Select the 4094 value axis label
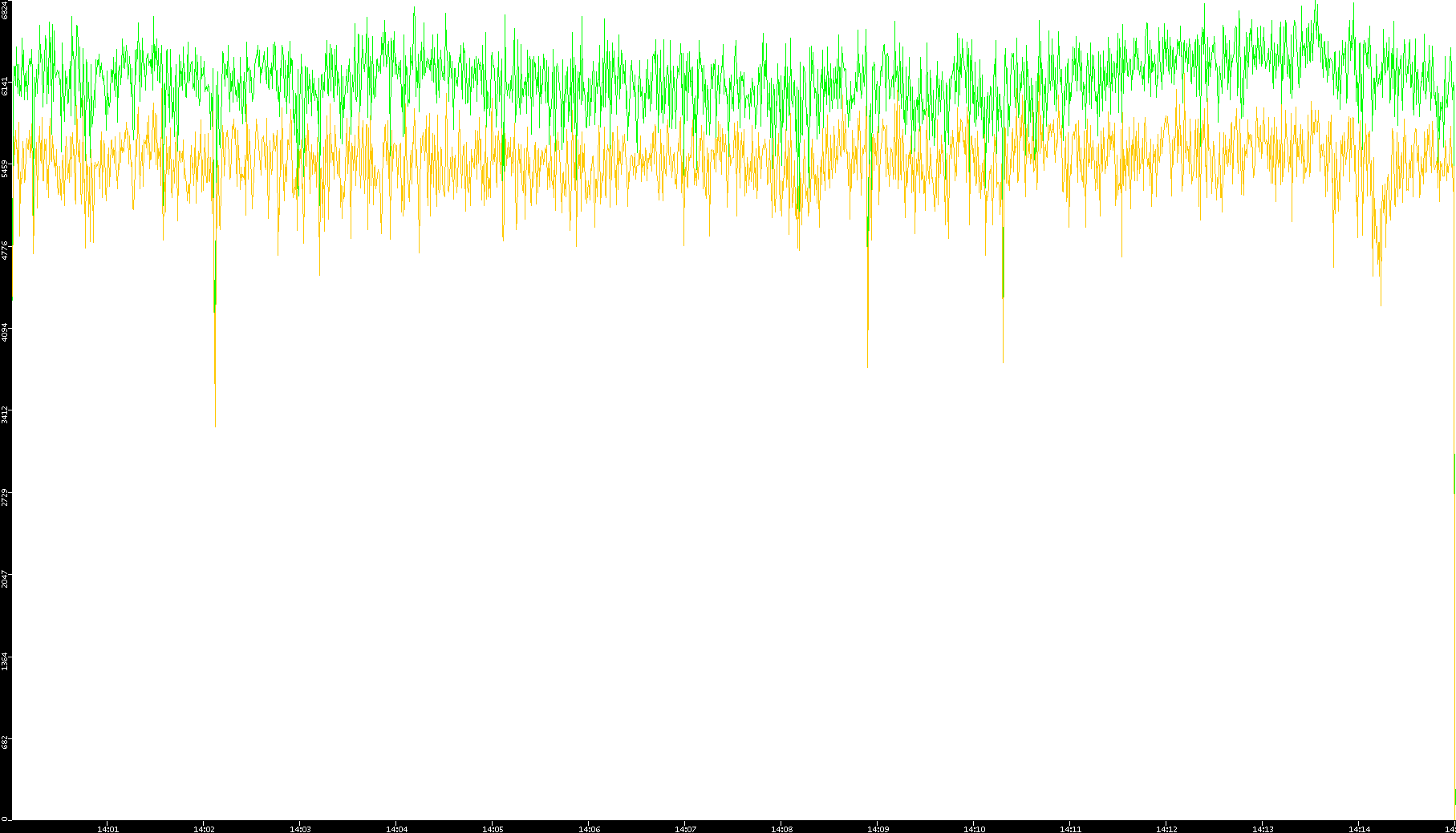 click(x=6, y=332)
